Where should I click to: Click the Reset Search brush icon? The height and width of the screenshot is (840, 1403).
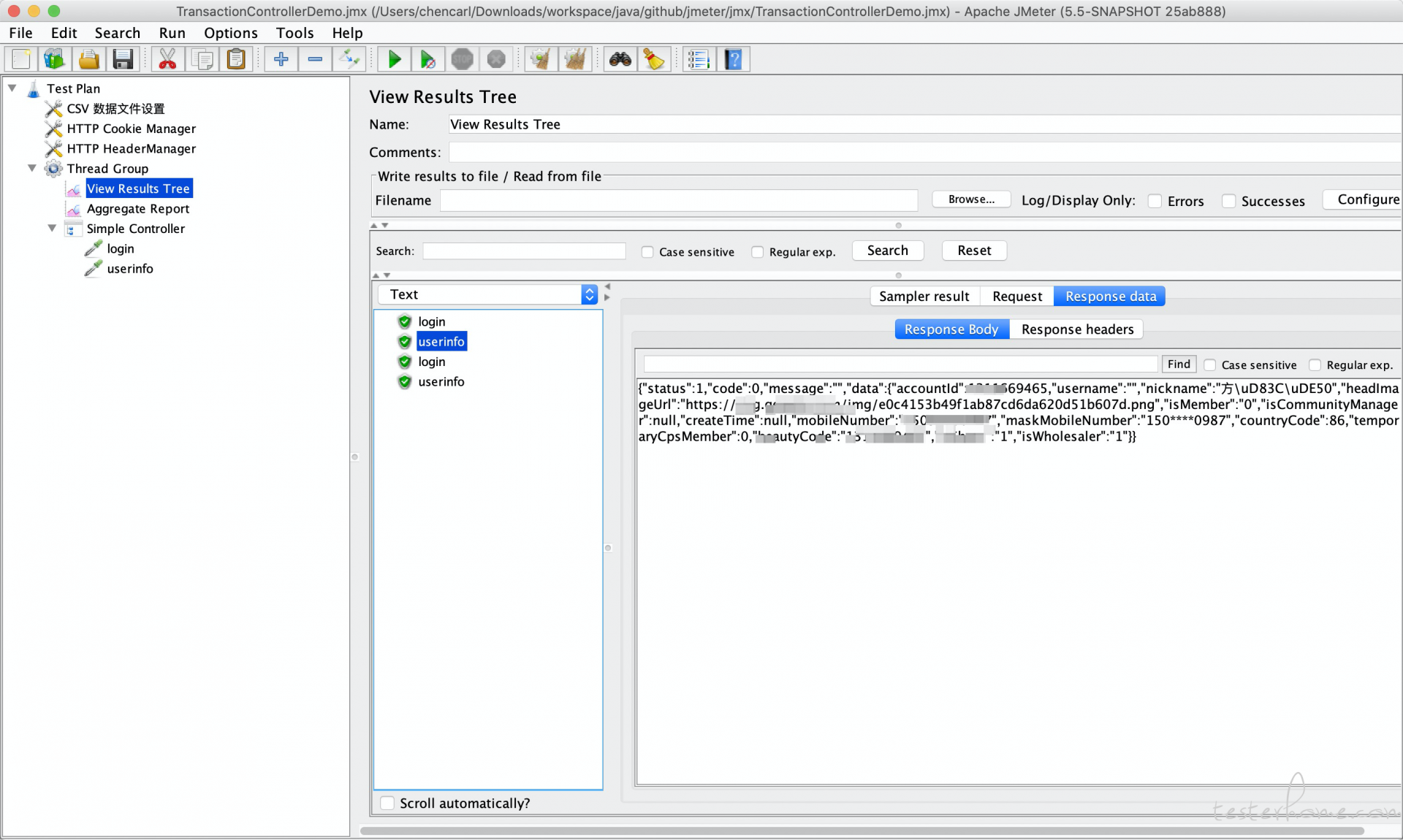(654, 59)
